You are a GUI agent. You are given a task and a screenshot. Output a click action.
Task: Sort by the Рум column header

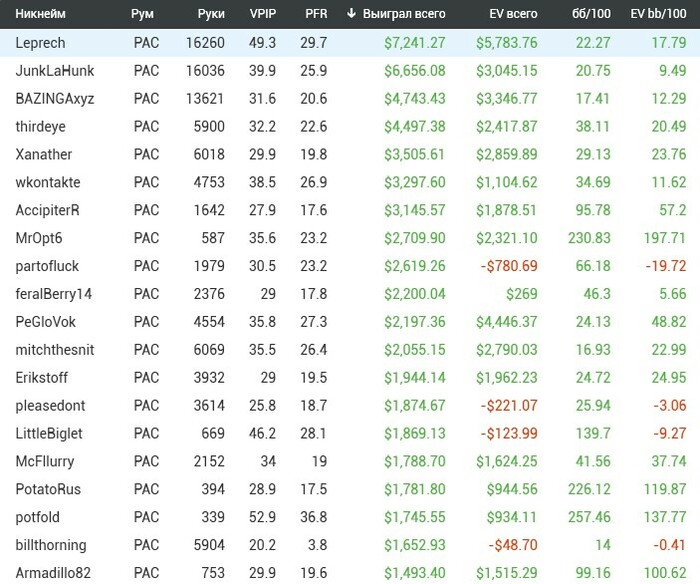[142, 14]
